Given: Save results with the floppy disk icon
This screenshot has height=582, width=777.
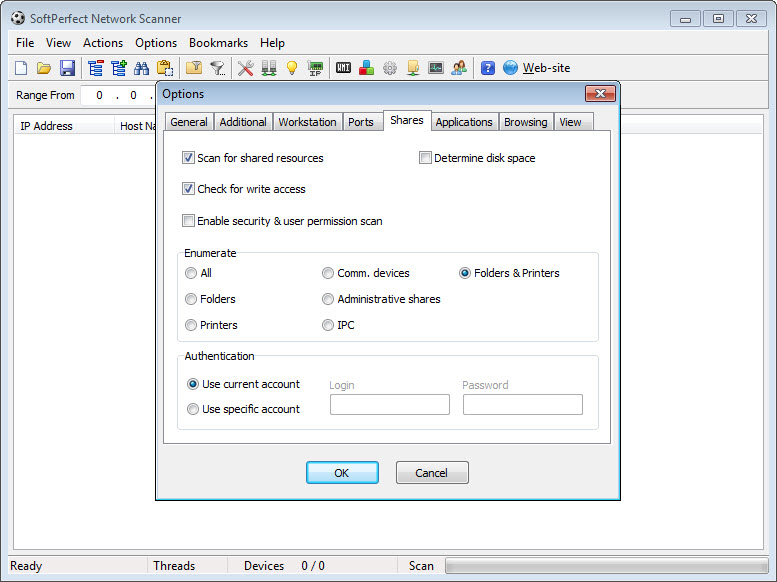Looking at the screenshot, I should click(67, 68).
